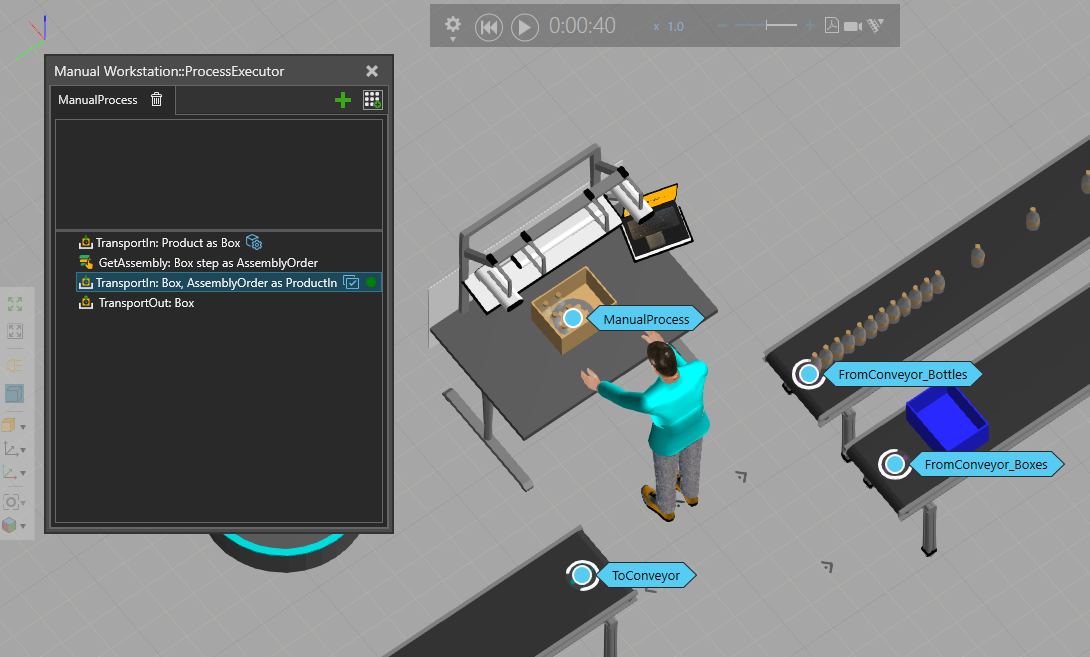This screenshot has height=657, width=1090.
Task: Select the TransportOut: Box statement
Action: 146,303
